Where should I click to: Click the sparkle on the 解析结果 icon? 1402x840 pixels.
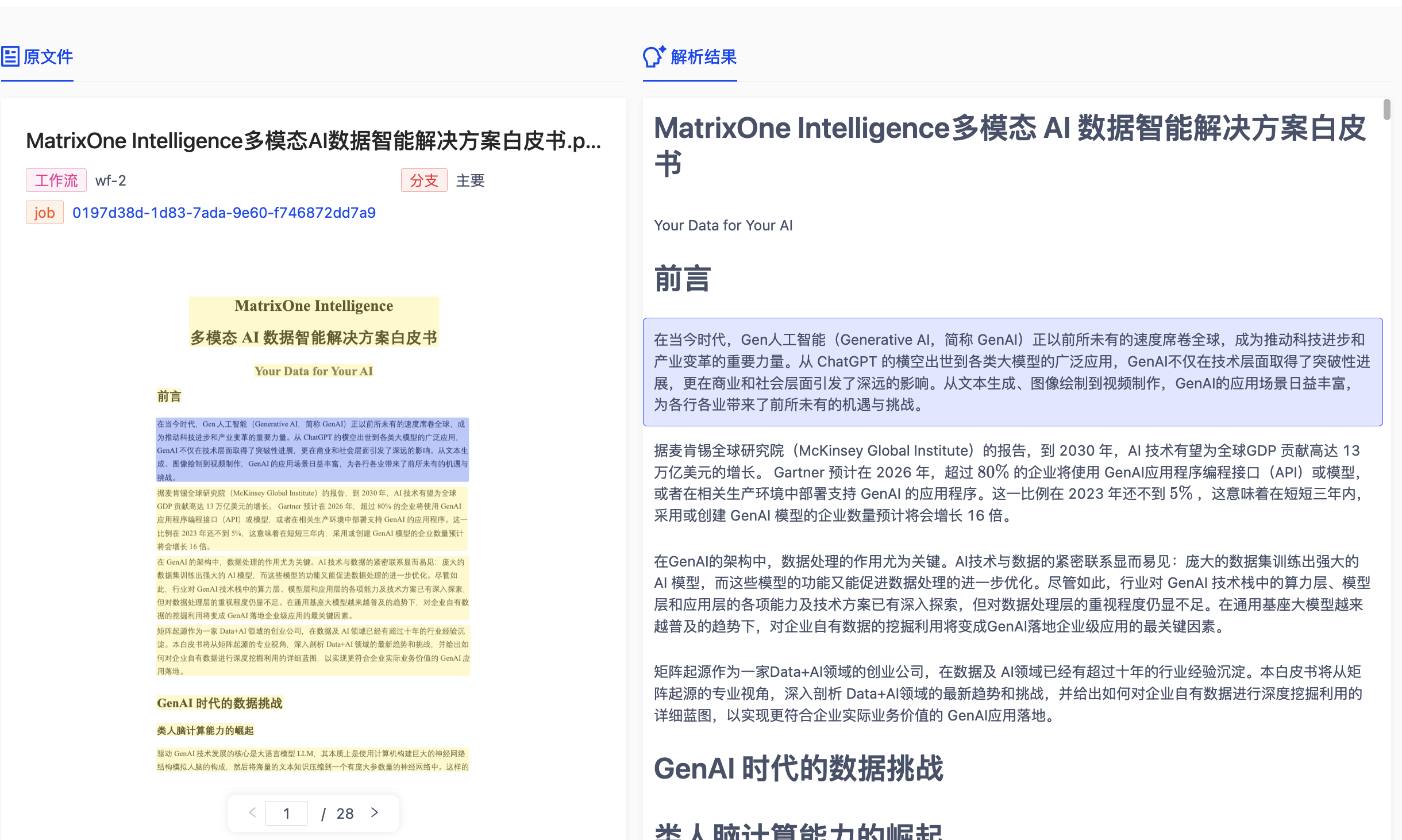pos(662,49)
